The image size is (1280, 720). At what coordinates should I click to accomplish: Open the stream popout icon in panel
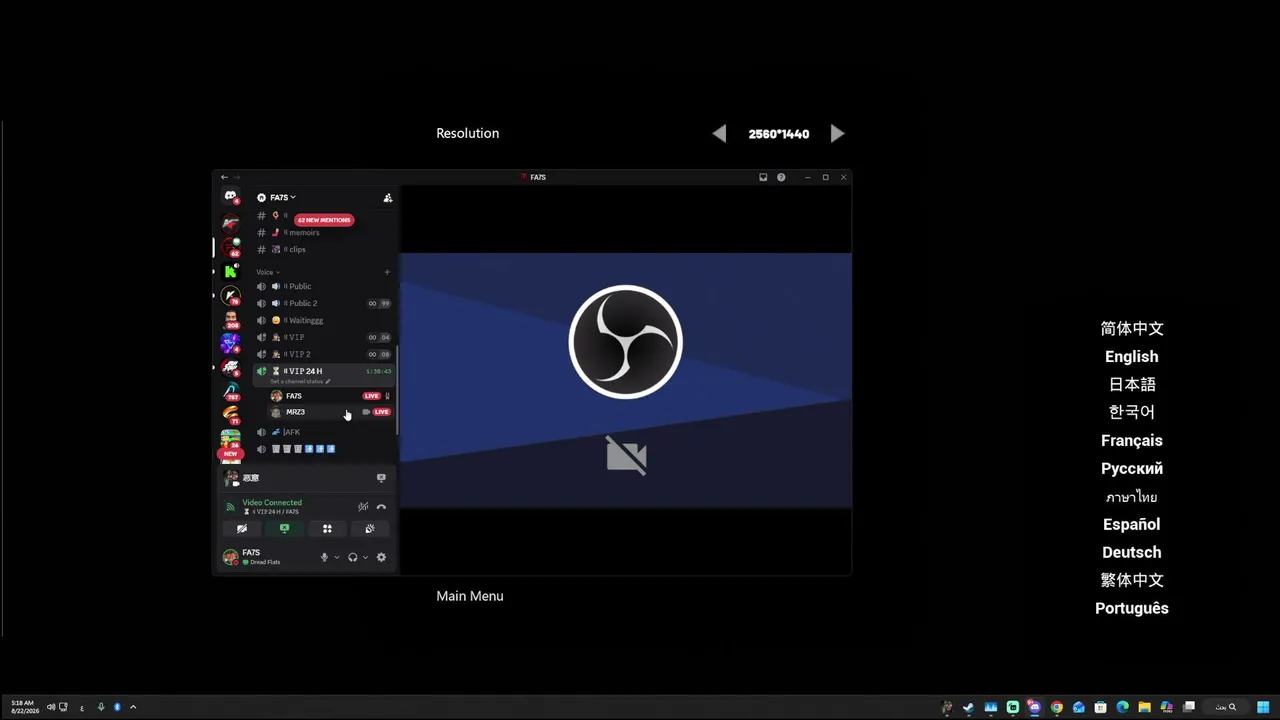(381, 478)
